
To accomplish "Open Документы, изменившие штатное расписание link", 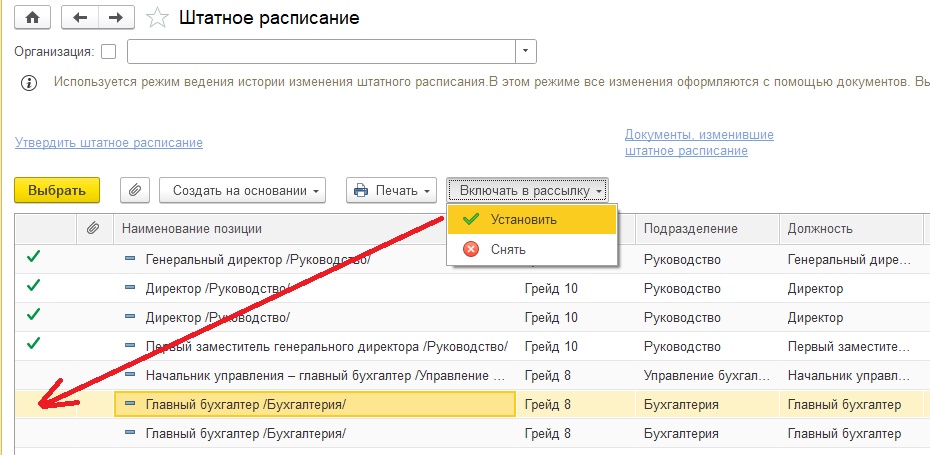I will [699, 143].
